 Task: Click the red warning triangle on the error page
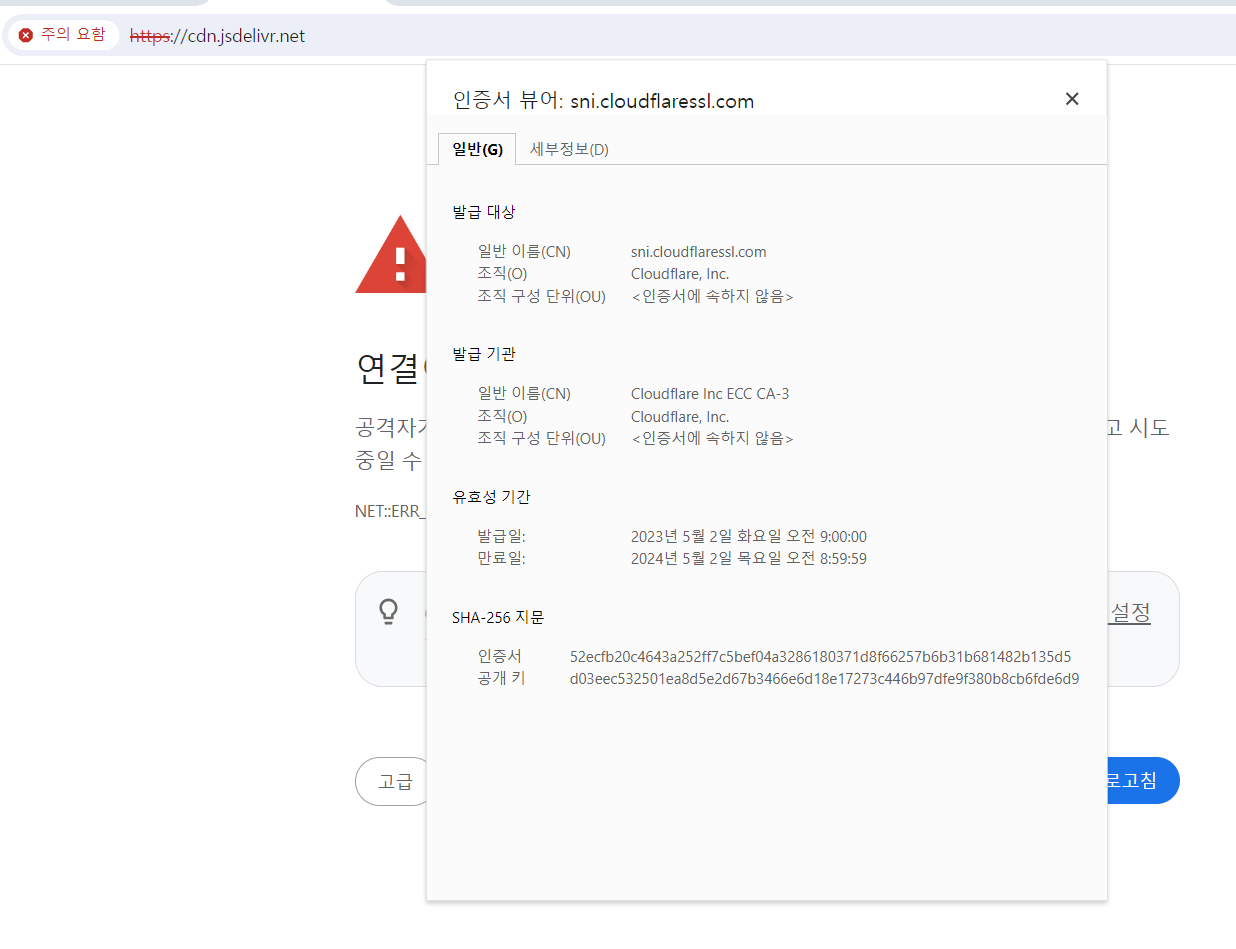pyautogui.click(x=391, y=255)
